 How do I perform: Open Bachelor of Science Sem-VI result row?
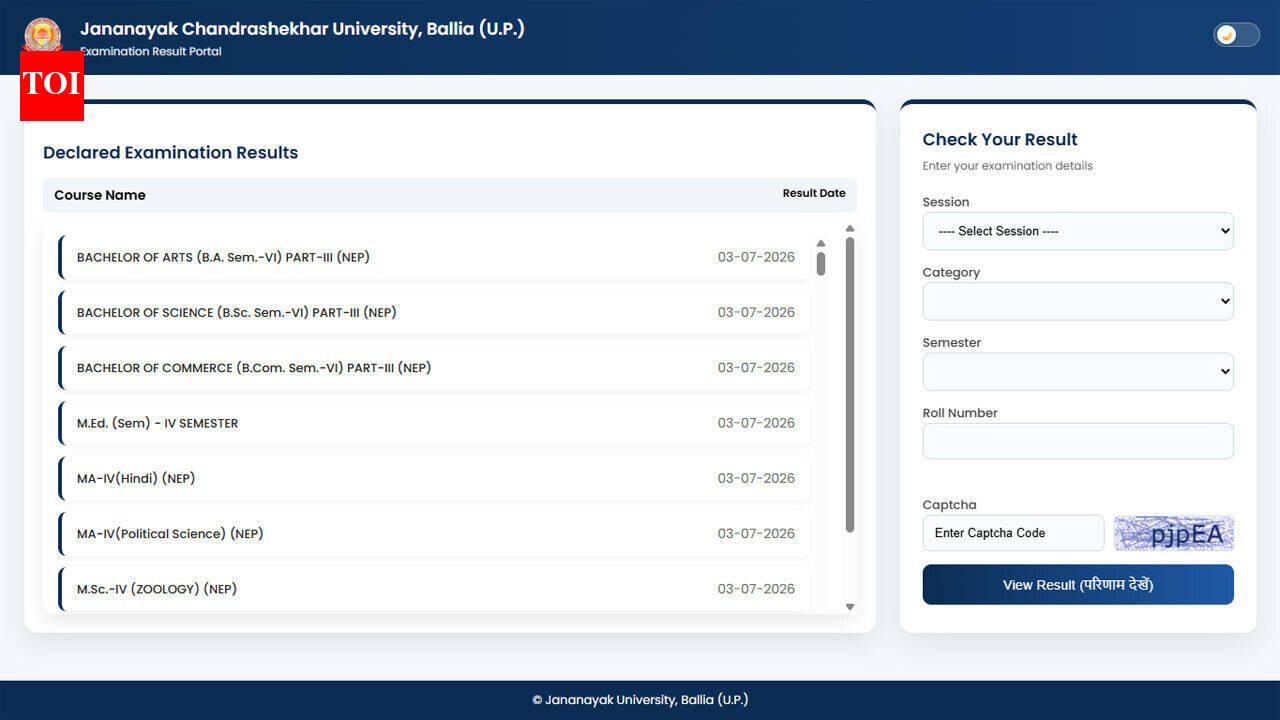click(434, 312)
